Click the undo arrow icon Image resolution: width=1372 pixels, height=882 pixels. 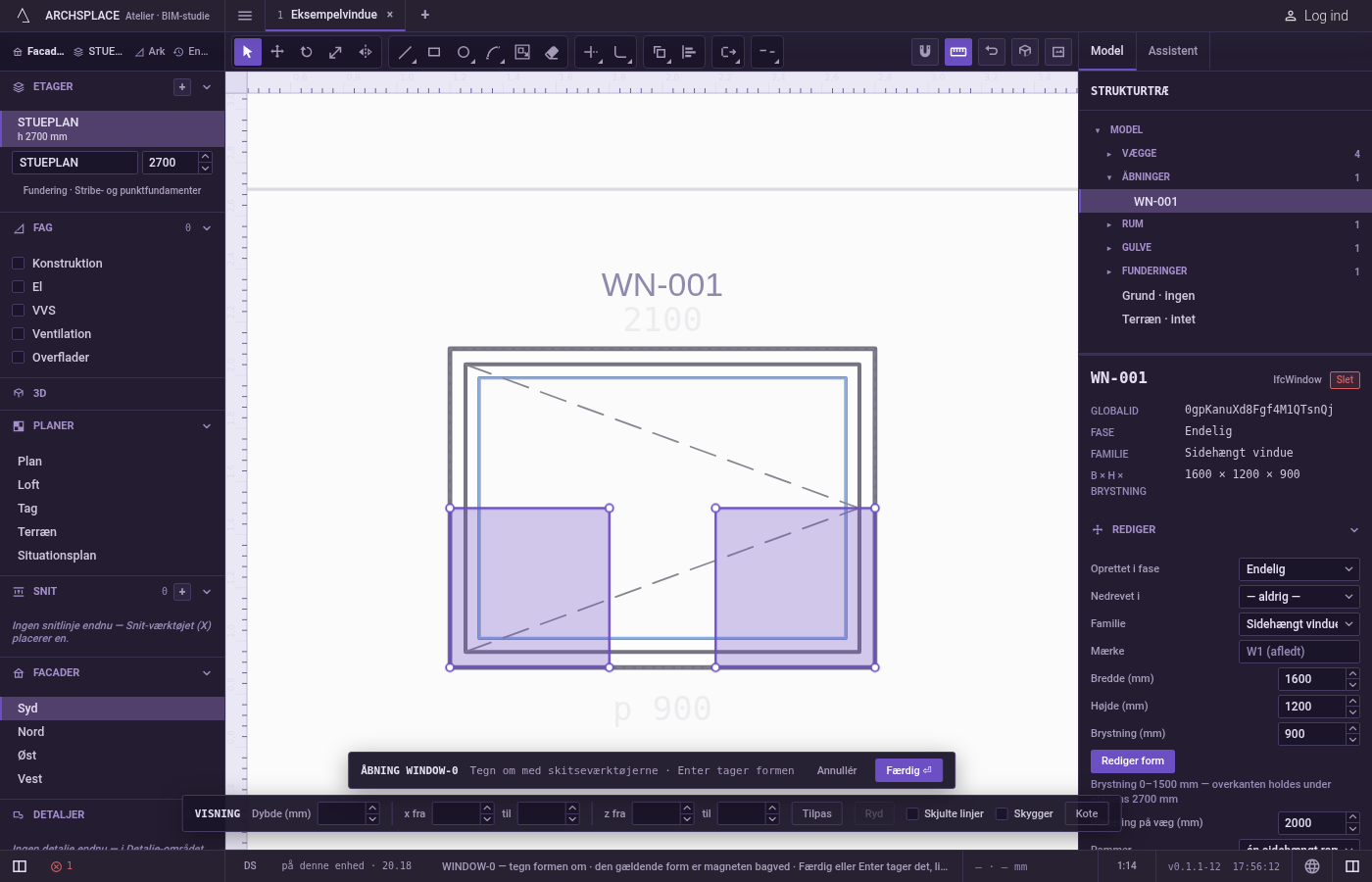(992, 52)
